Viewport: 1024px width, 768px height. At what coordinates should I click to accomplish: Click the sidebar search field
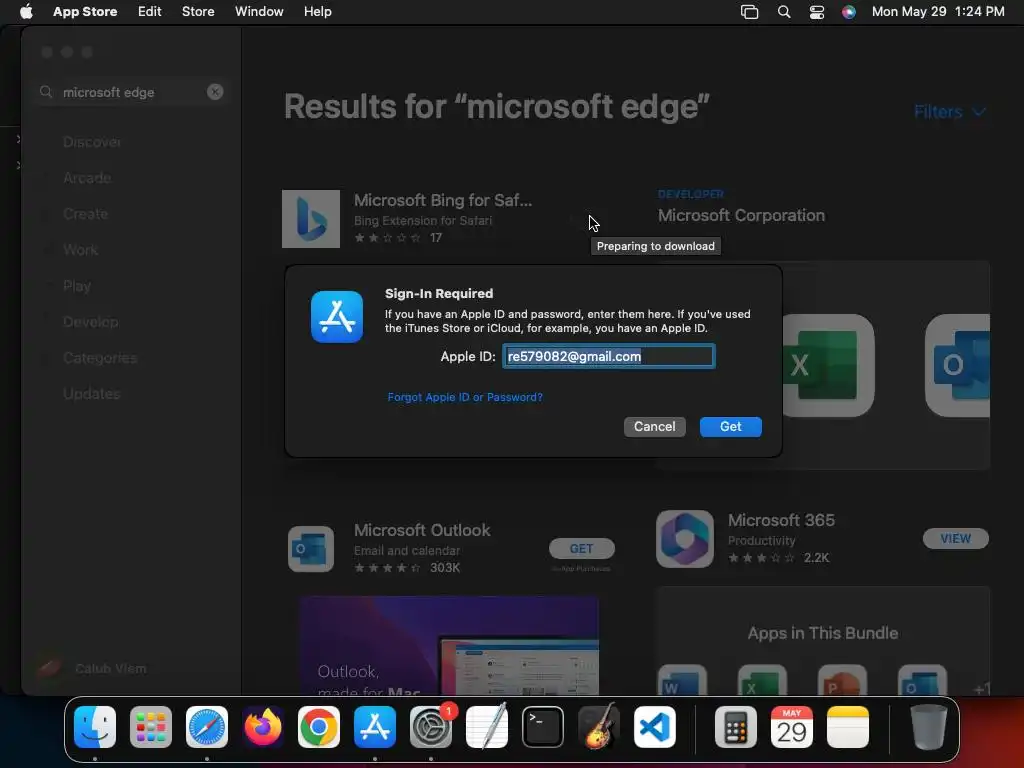pyautogui.click(x=131, y=92)
